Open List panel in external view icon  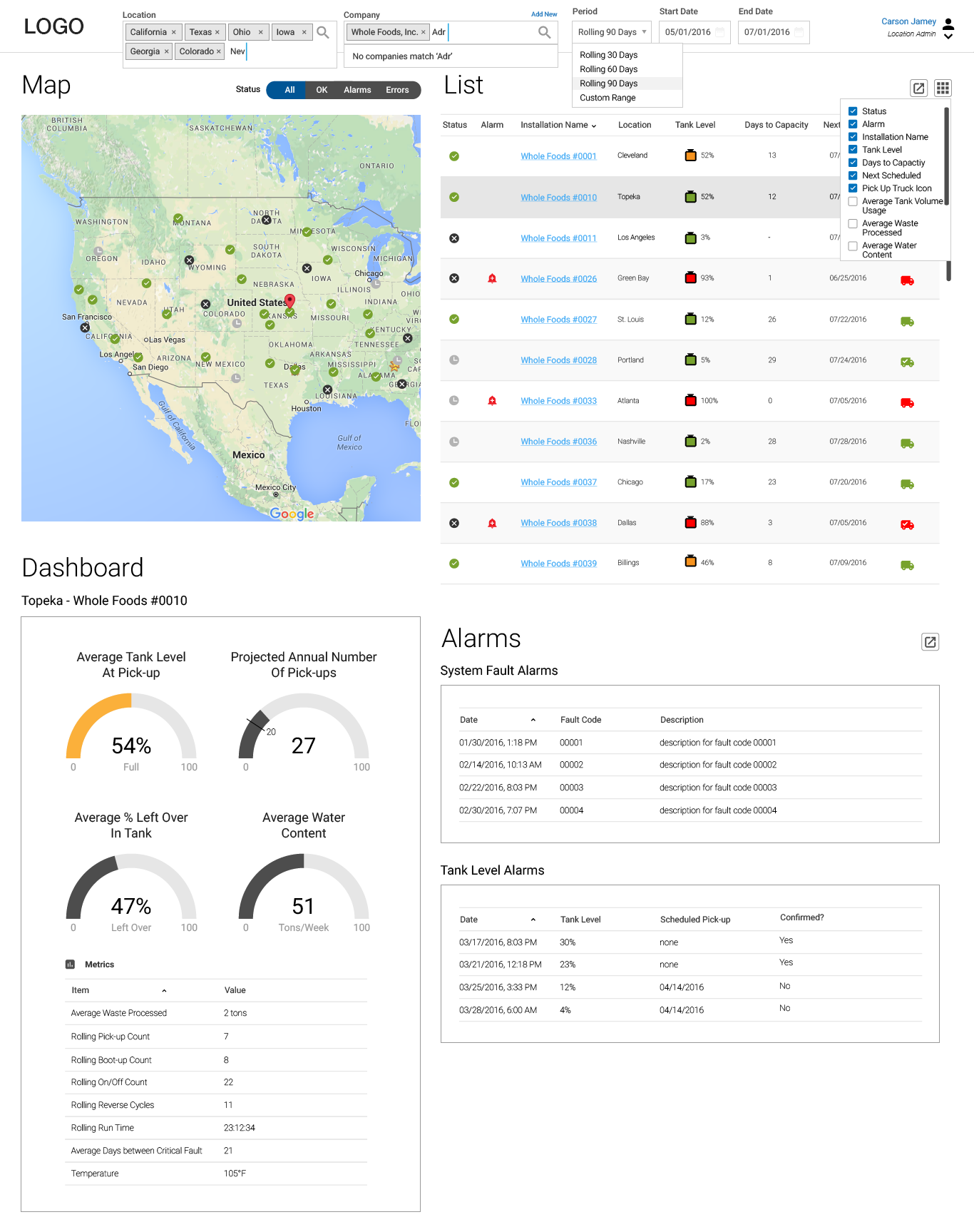click(919, 88)
